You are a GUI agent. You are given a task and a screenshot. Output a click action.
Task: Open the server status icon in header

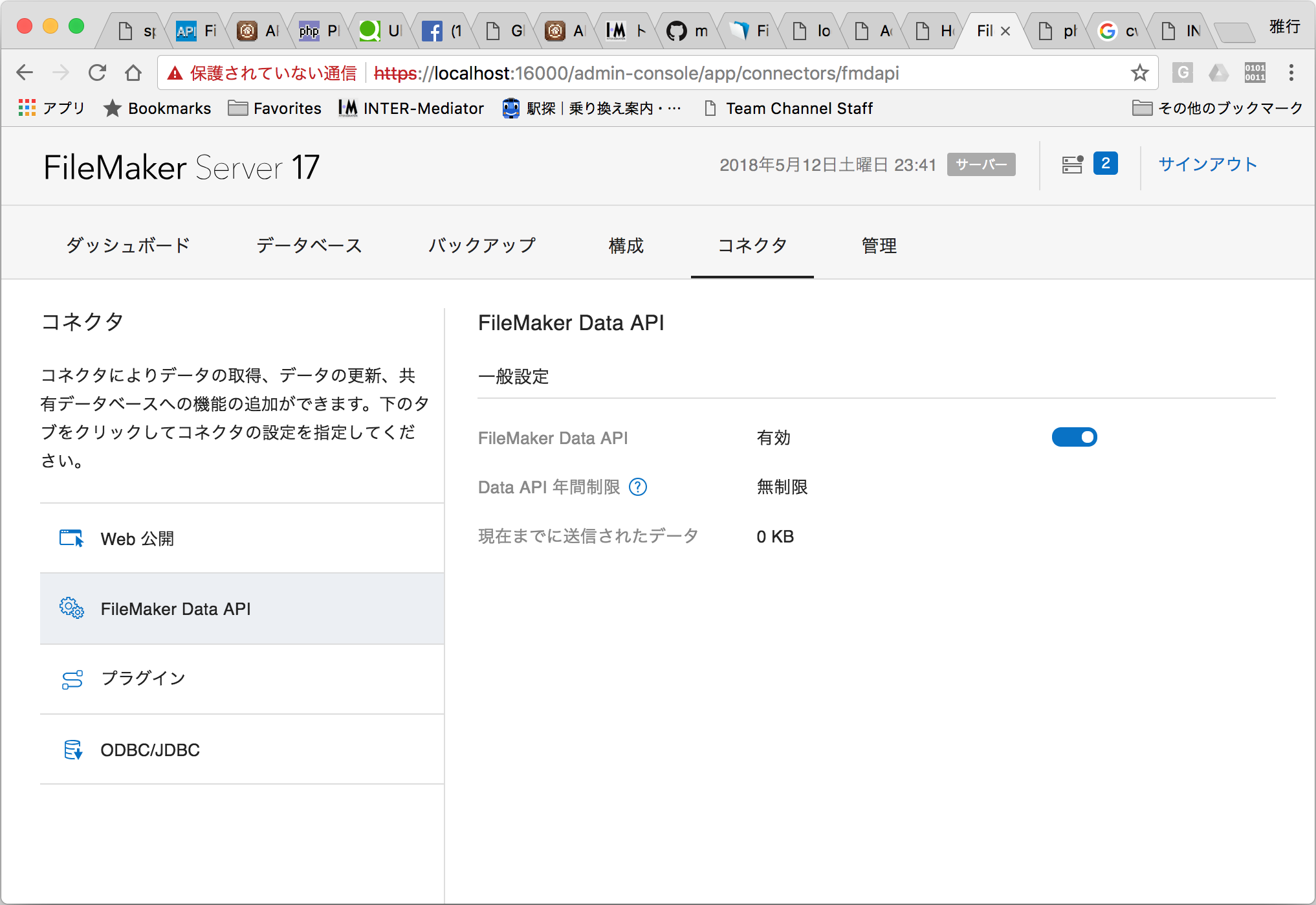coord(1072,164)
